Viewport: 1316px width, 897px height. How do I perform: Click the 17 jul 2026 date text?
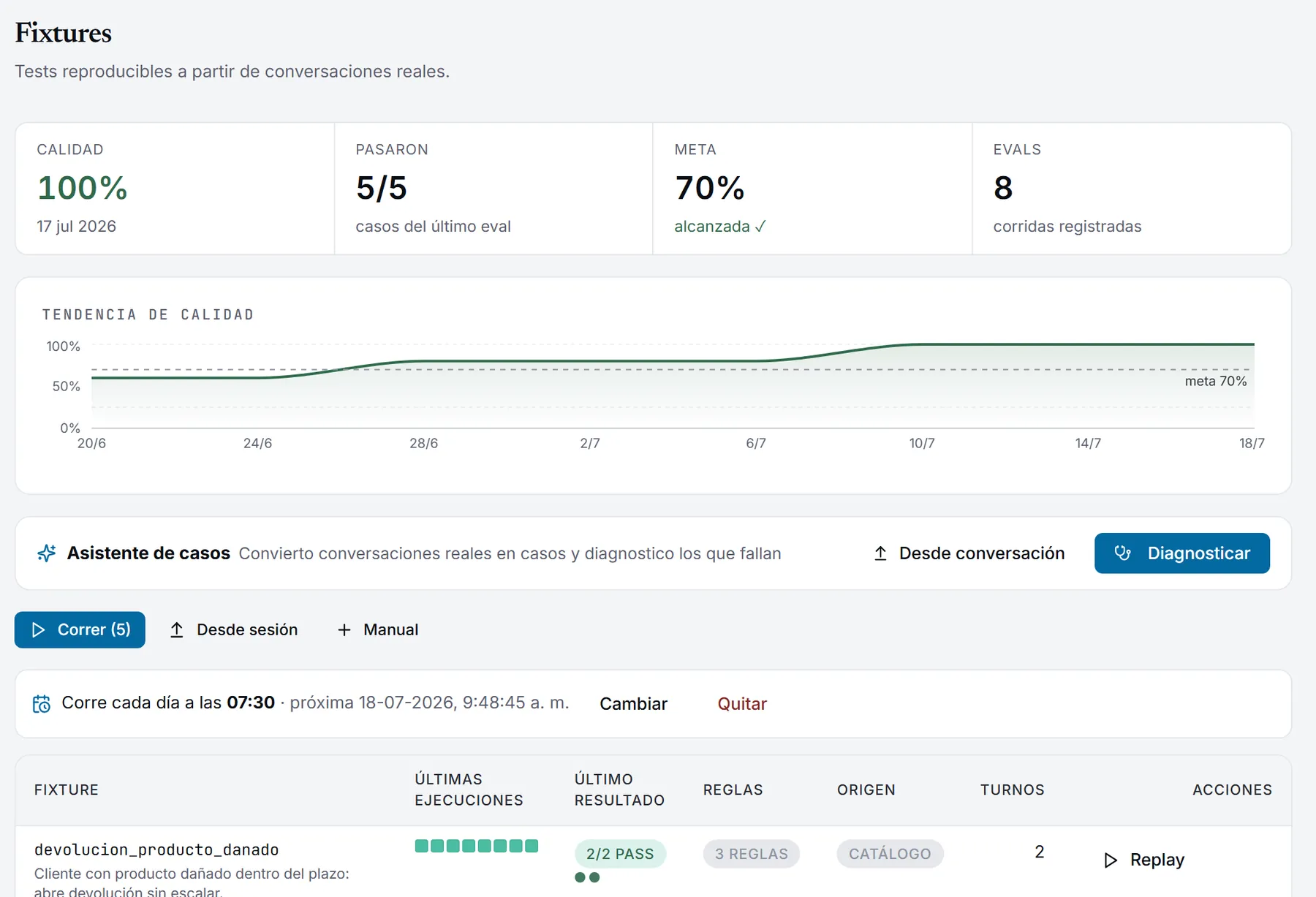77,227
